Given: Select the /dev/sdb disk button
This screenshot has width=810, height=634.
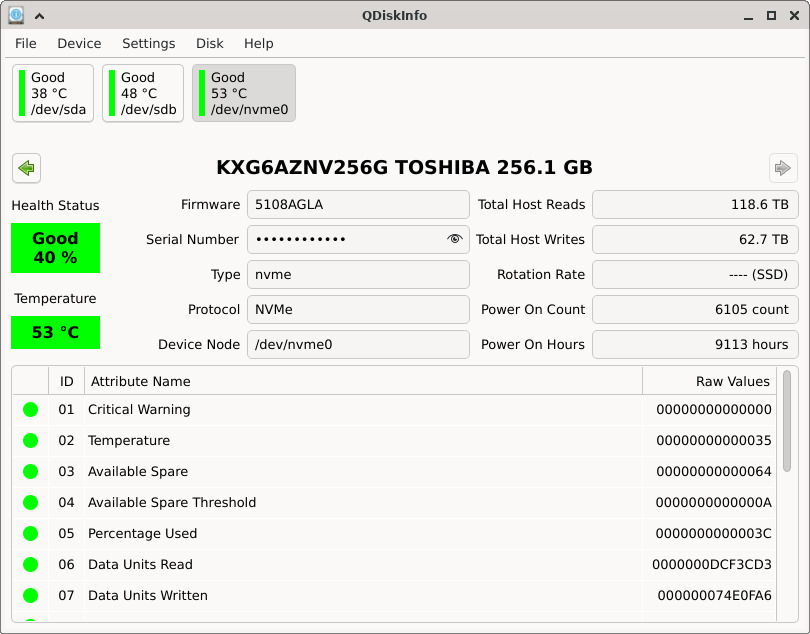Looking at the screenshot, I should click(143, 93).
